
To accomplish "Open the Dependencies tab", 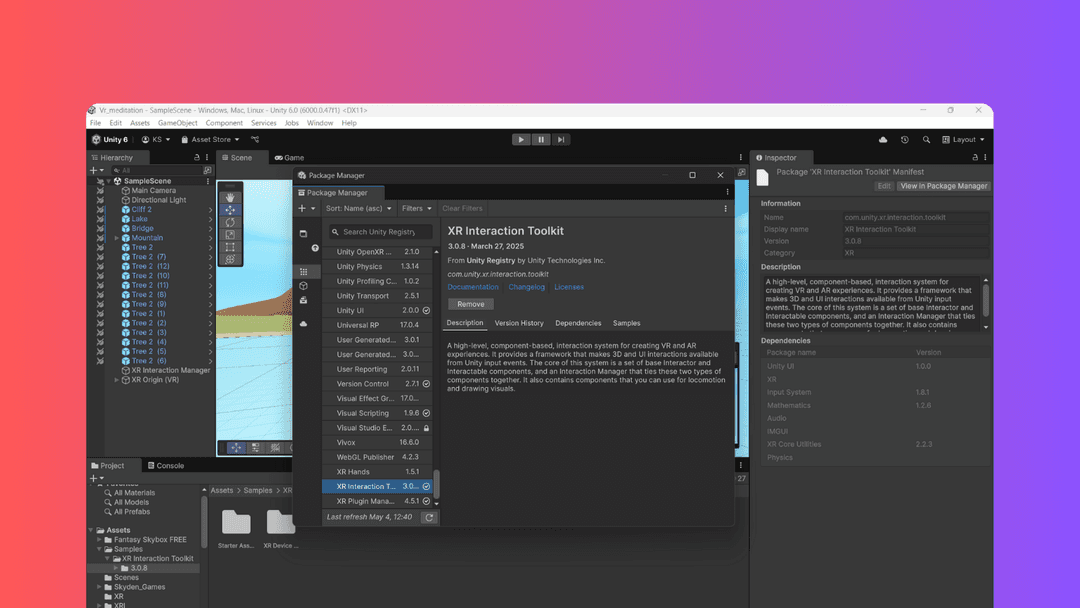I will coord(578,323).
